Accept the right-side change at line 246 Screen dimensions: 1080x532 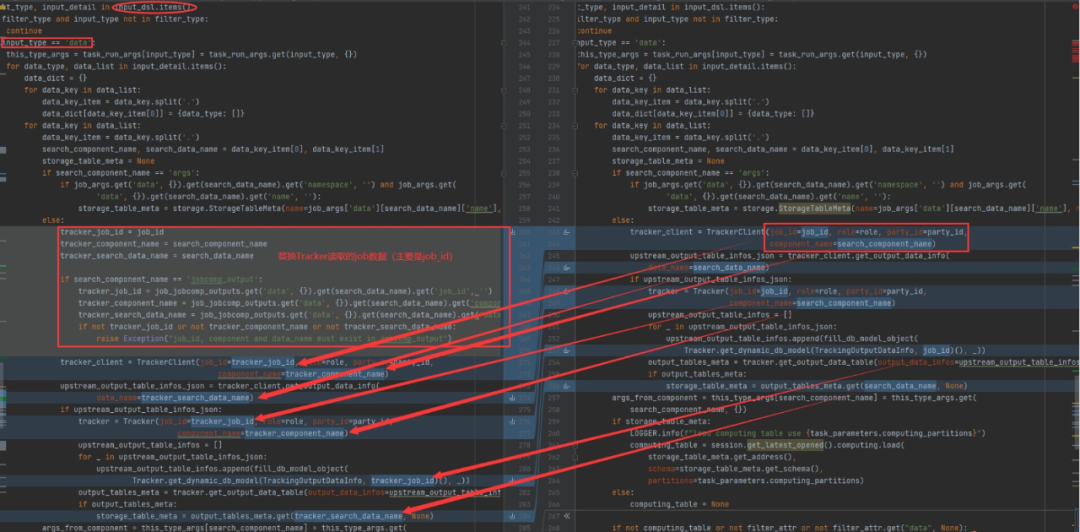tap(565, 267)
